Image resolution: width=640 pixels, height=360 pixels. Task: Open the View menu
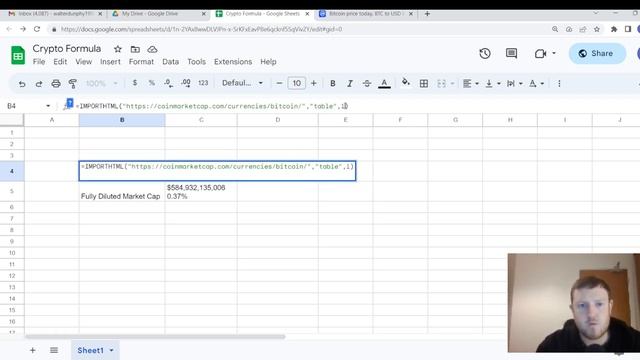83,62
